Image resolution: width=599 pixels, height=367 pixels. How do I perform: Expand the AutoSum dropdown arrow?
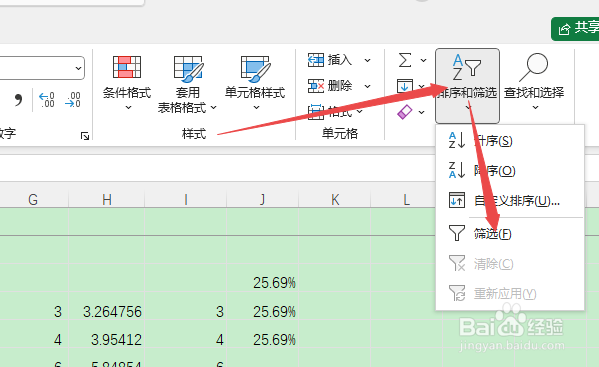[423, 60]
